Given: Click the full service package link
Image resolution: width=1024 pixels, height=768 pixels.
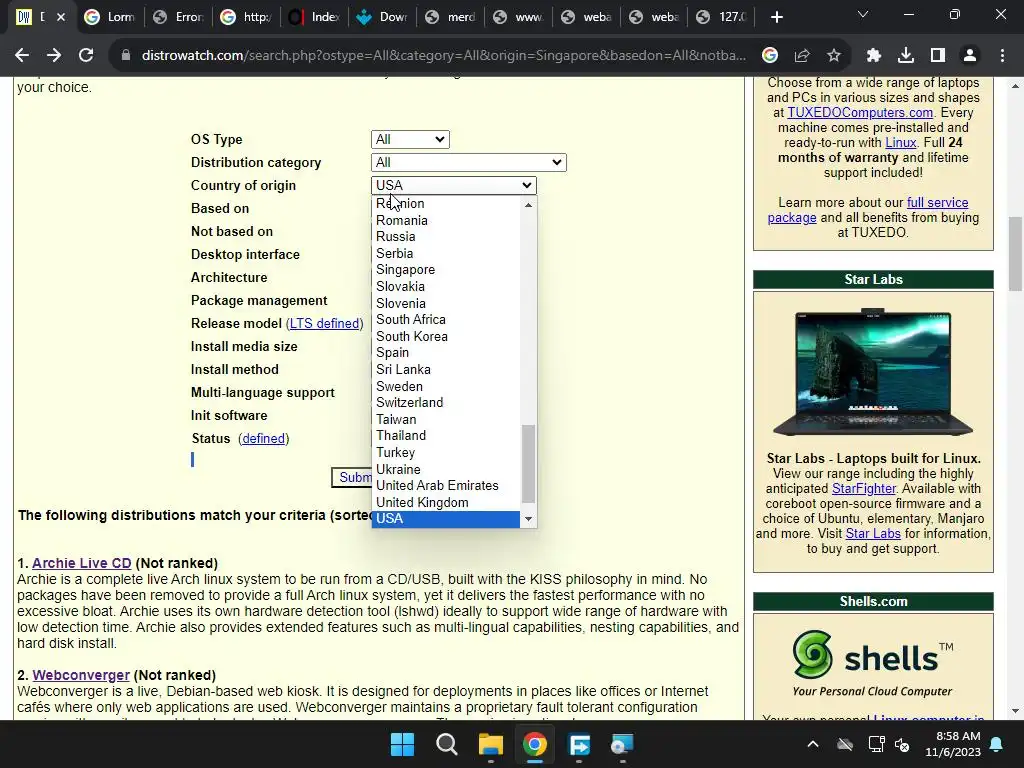Looking at the screenshot, I should pyautogui.click(x=868, y=210).
